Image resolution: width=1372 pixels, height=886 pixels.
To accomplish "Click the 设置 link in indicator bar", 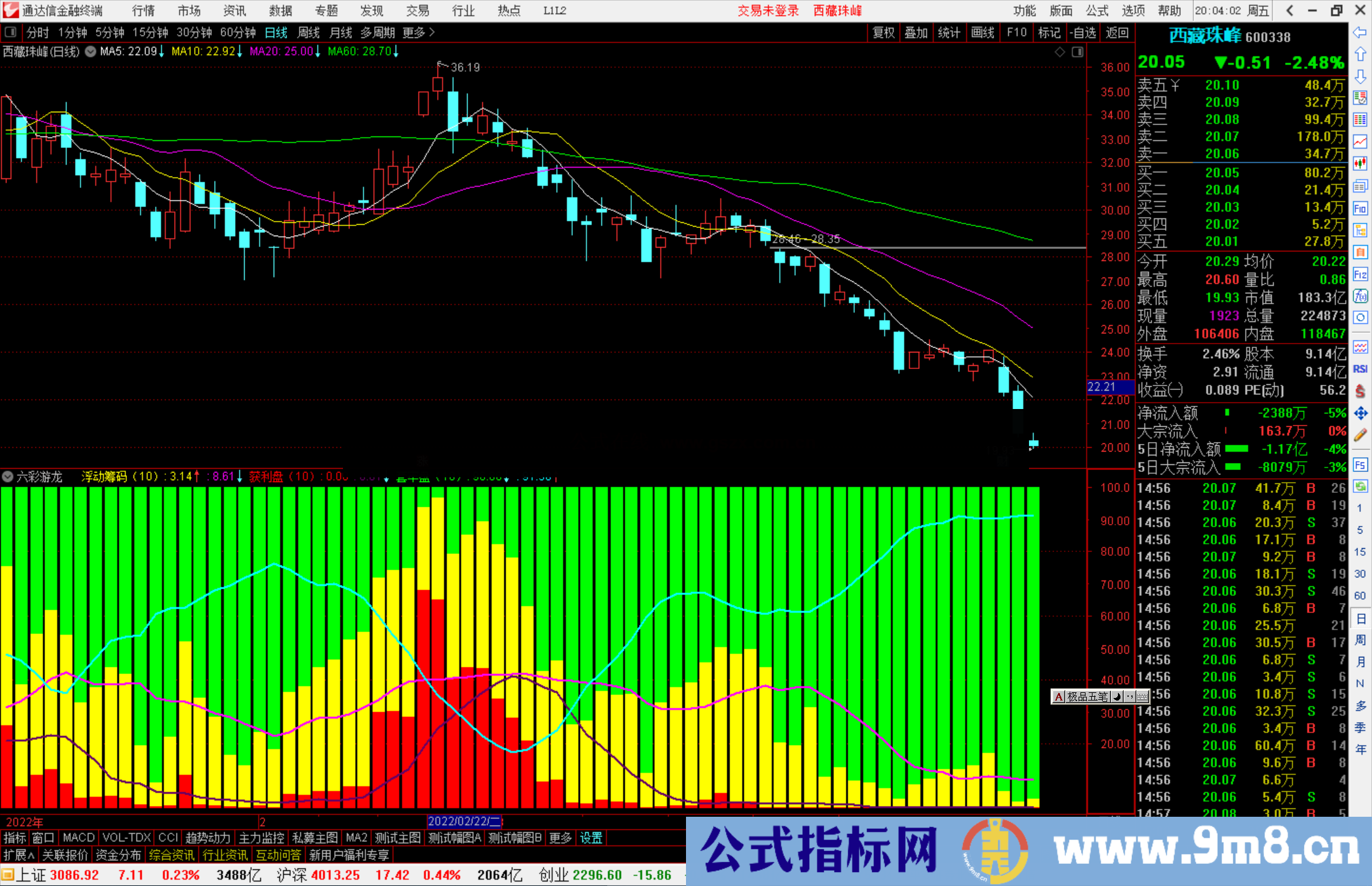I will tap(591, 838).
